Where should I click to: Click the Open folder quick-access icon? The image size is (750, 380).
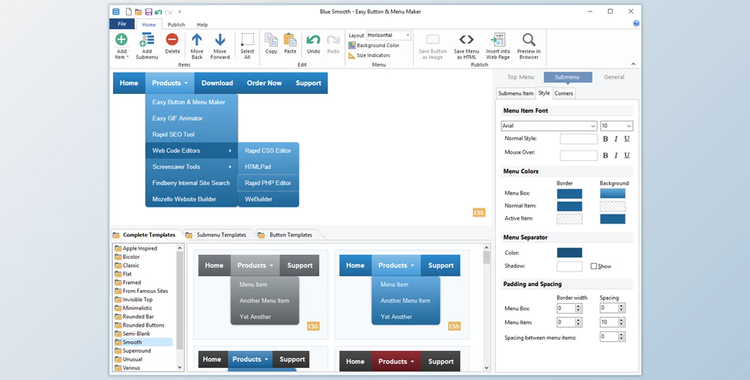pyautogui.click(x=138, y=11)
